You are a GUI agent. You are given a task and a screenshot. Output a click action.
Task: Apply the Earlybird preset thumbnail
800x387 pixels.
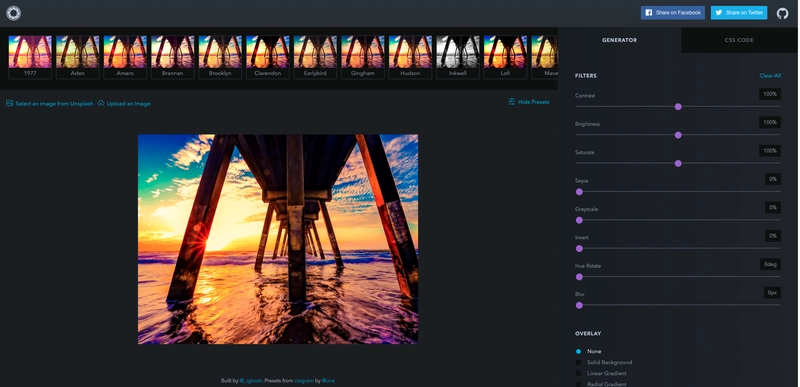(315, 57)
